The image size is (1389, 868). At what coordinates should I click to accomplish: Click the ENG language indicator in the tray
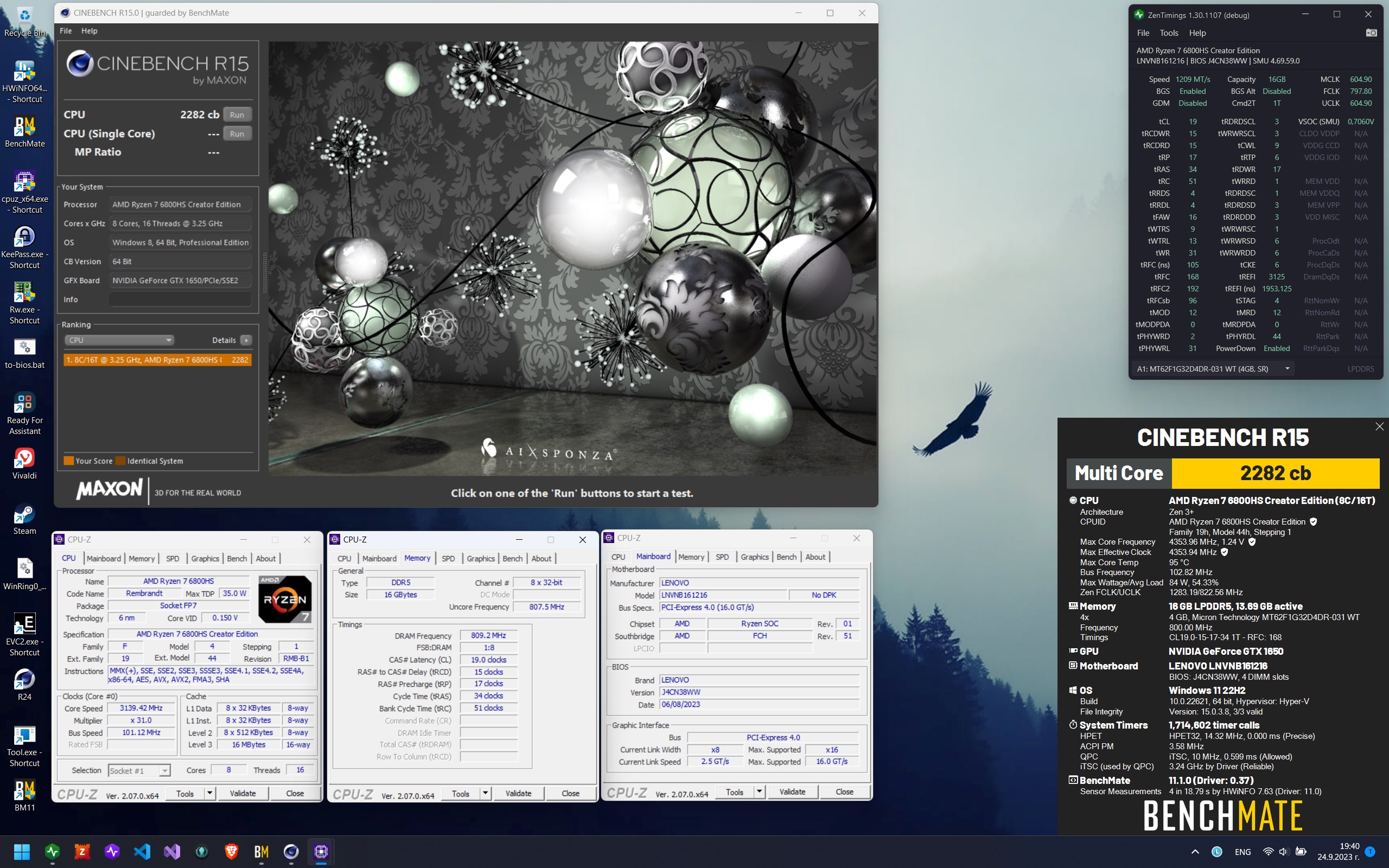1243,852
